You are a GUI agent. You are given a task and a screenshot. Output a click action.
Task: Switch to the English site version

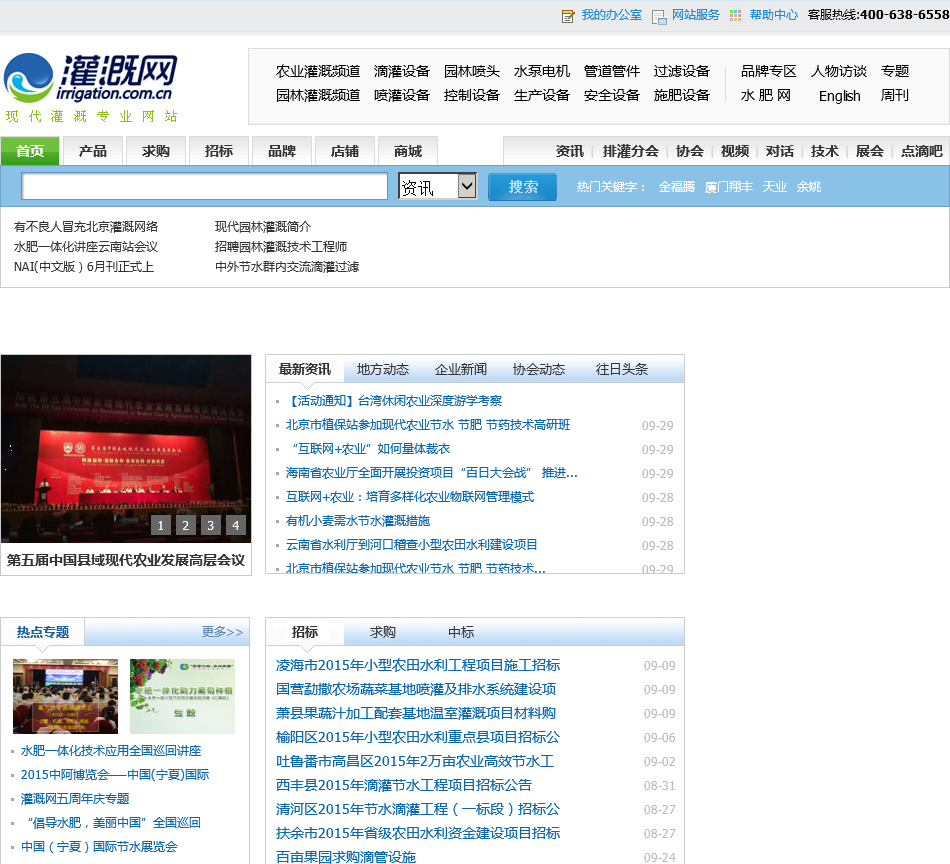[839, 96]
